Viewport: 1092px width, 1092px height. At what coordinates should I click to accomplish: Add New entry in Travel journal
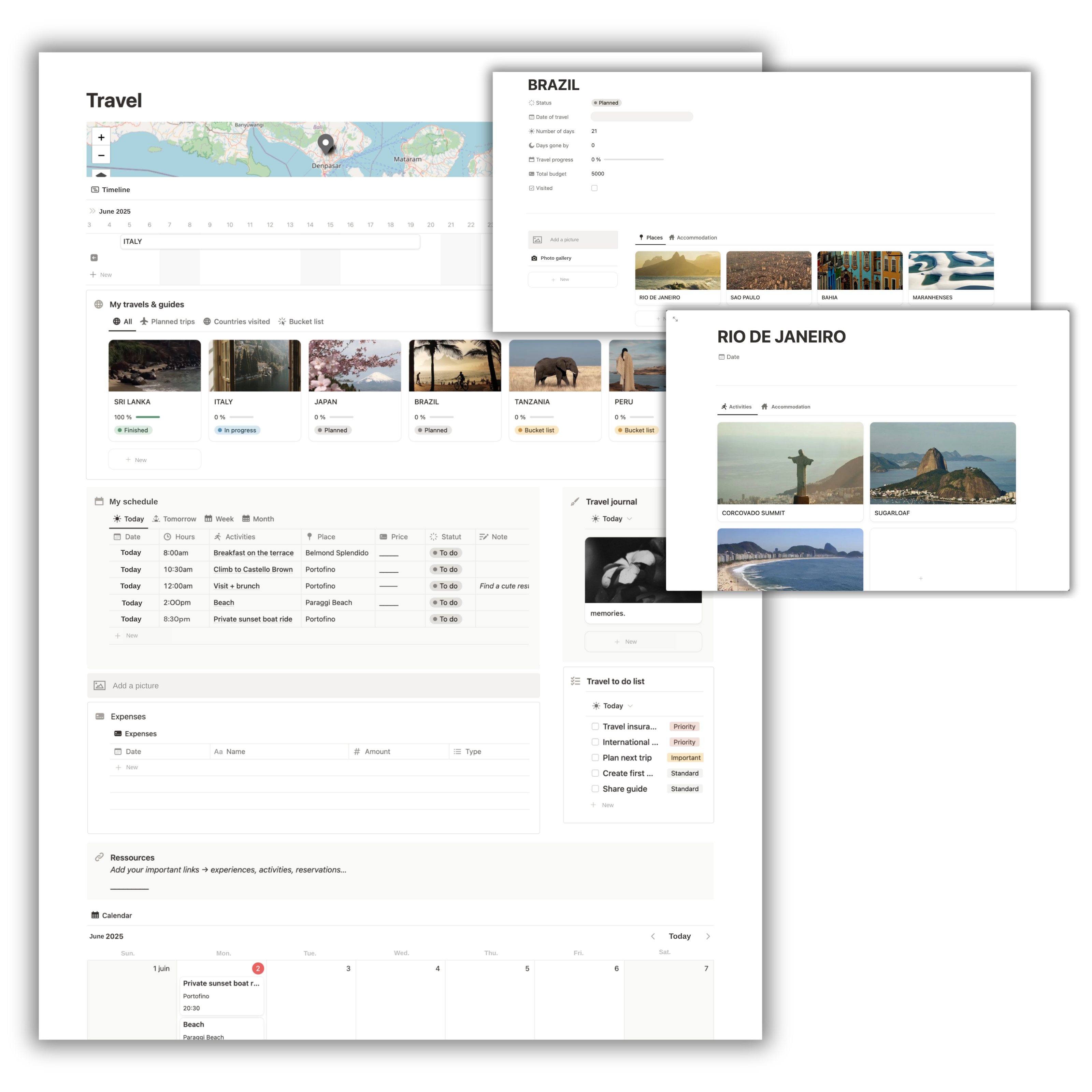click(643, 642)
